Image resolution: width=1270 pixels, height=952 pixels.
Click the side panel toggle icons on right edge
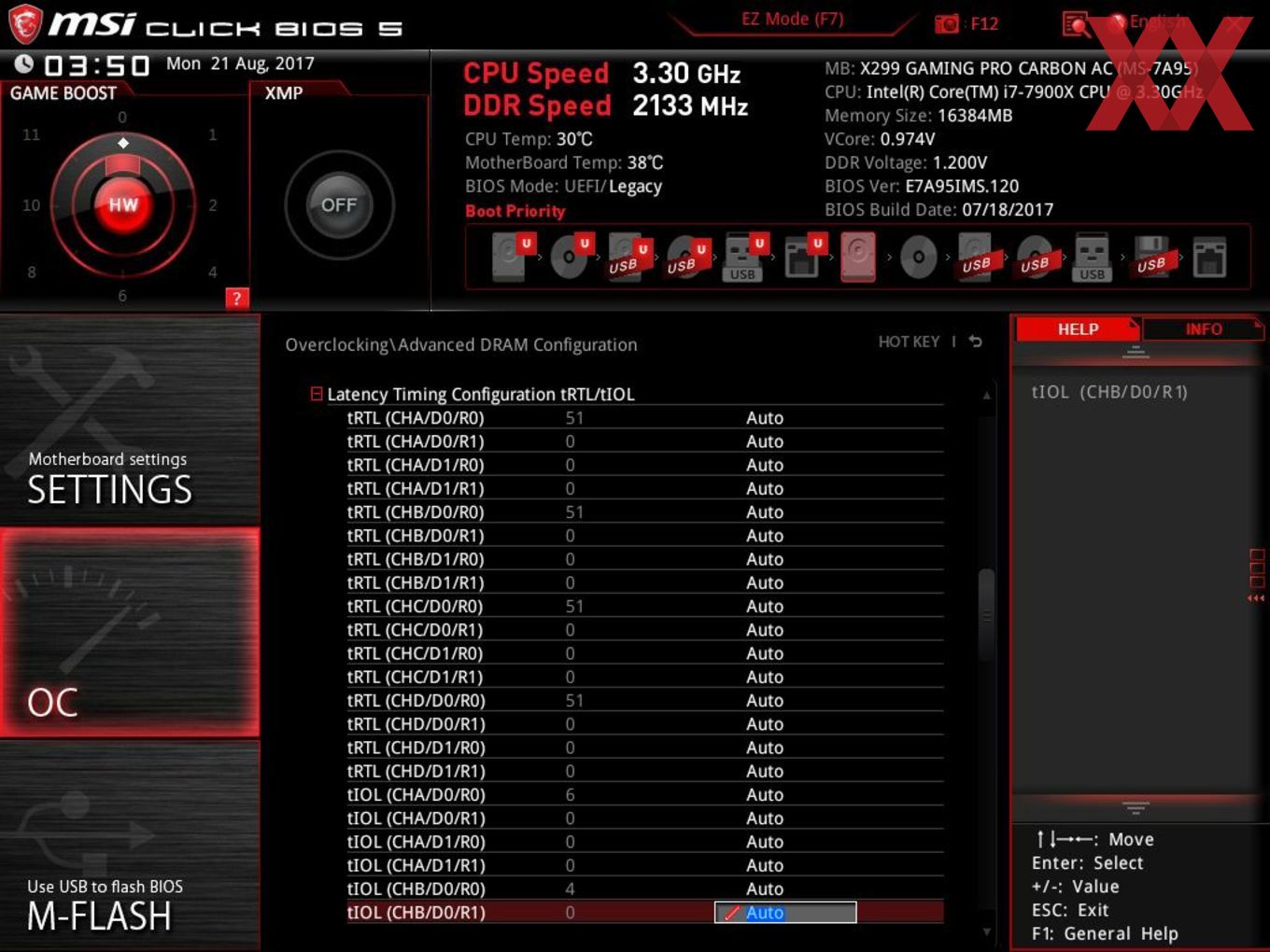(1257, 575)
